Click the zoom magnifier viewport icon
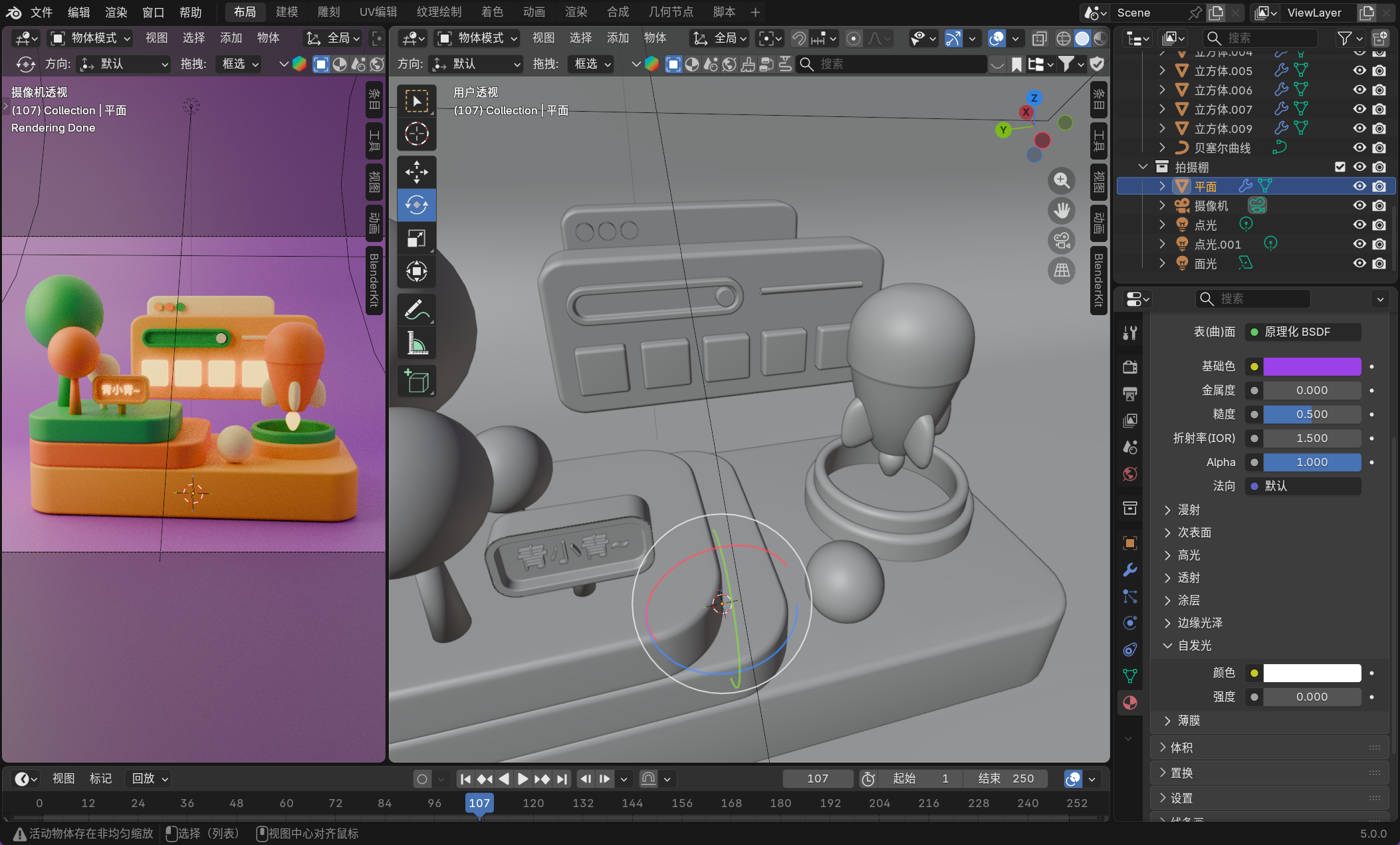Screen dimensions: 1400x845 [x=1062, y=180]
